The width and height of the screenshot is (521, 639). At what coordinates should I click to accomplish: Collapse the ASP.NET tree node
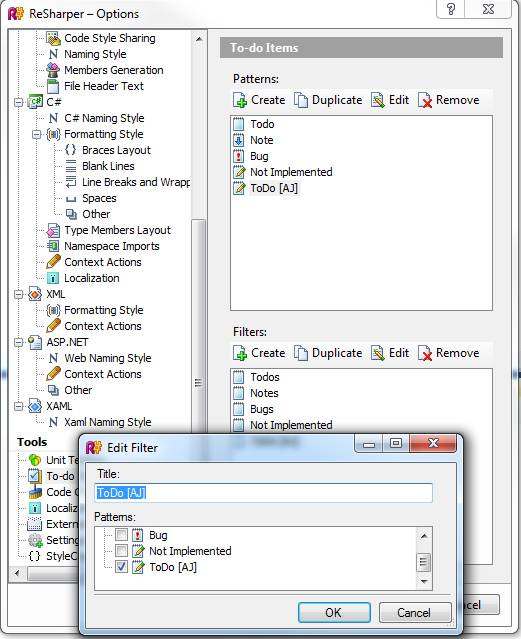tap(19, 342)
